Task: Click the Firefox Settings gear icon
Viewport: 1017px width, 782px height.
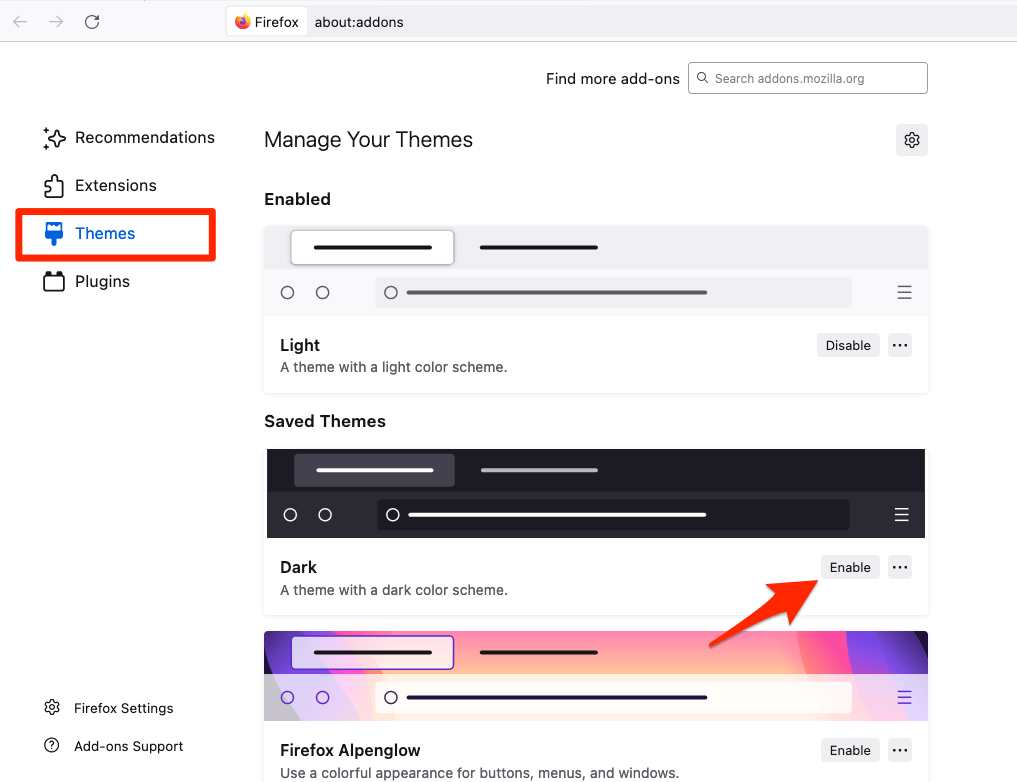Action: pos(52,708)
